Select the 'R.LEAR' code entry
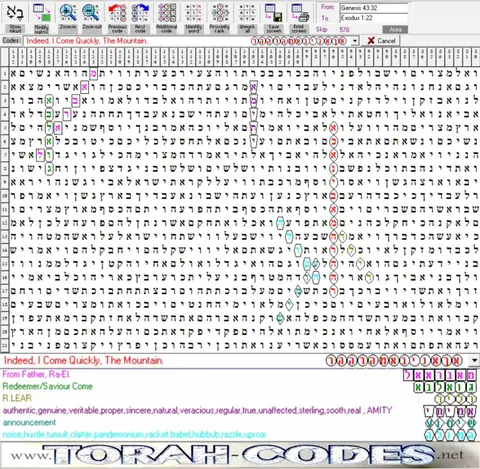The width and height of the screenshot is (480, 469). 17,398
